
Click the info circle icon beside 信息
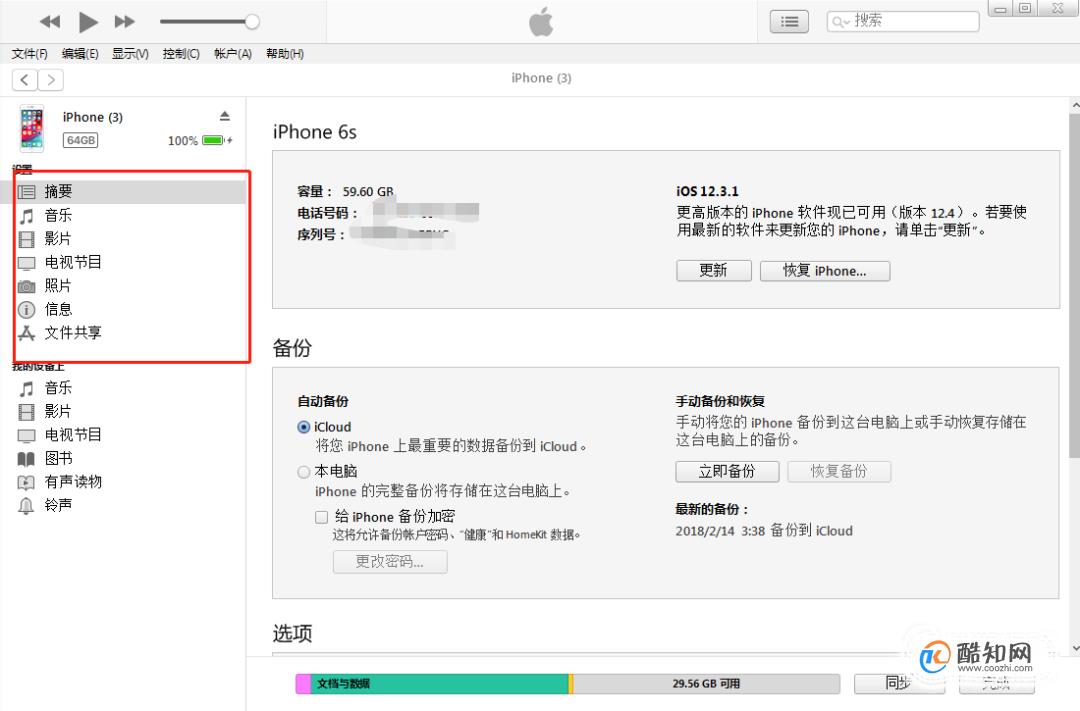(x=26, y=310)
